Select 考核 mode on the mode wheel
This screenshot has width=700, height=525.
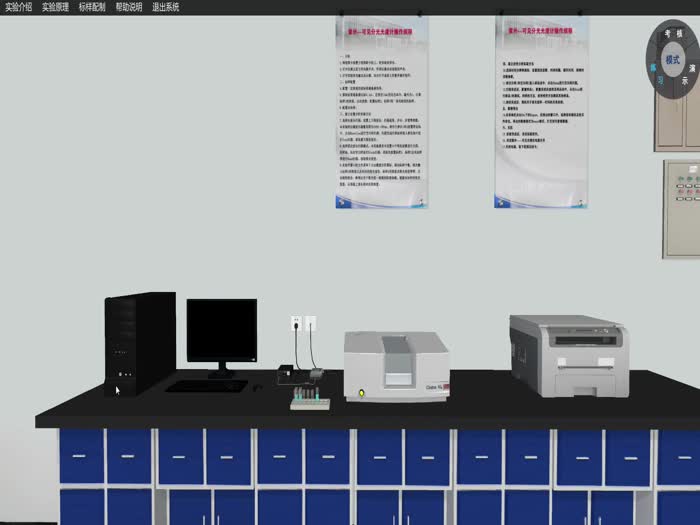click(x=671, y=34)
